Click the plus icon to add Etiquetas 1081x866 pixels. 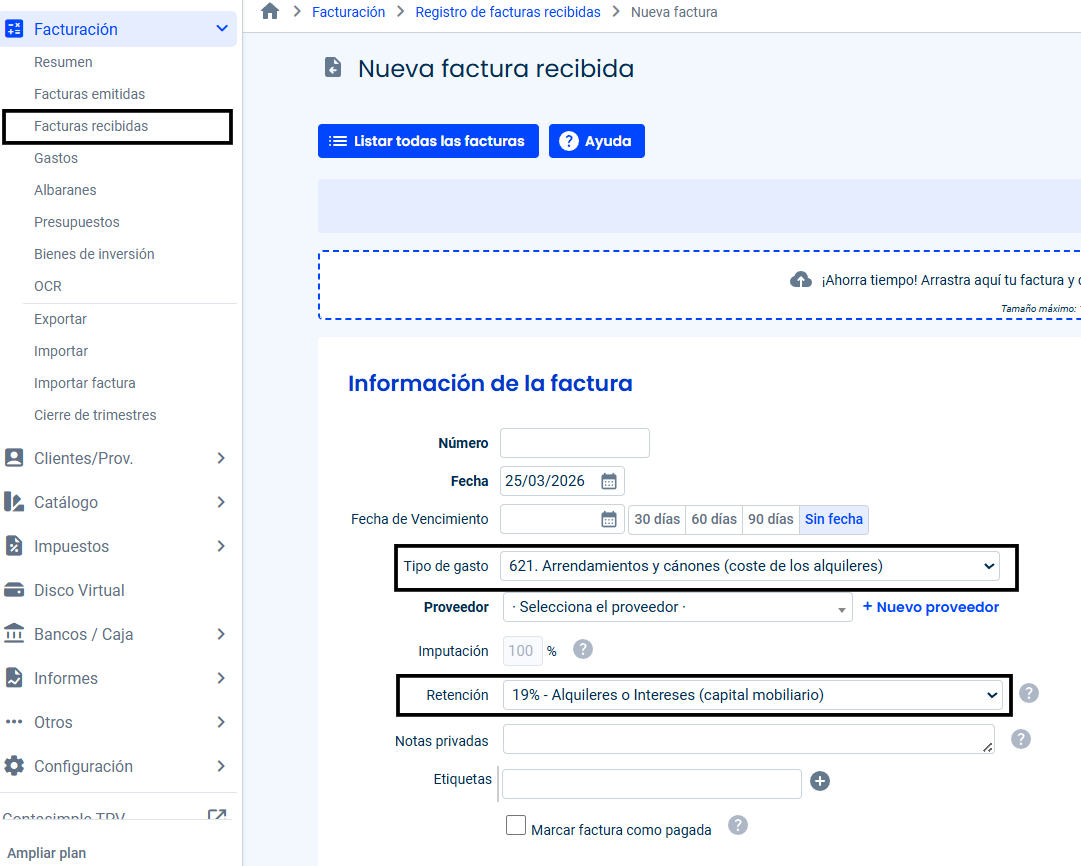820,781
